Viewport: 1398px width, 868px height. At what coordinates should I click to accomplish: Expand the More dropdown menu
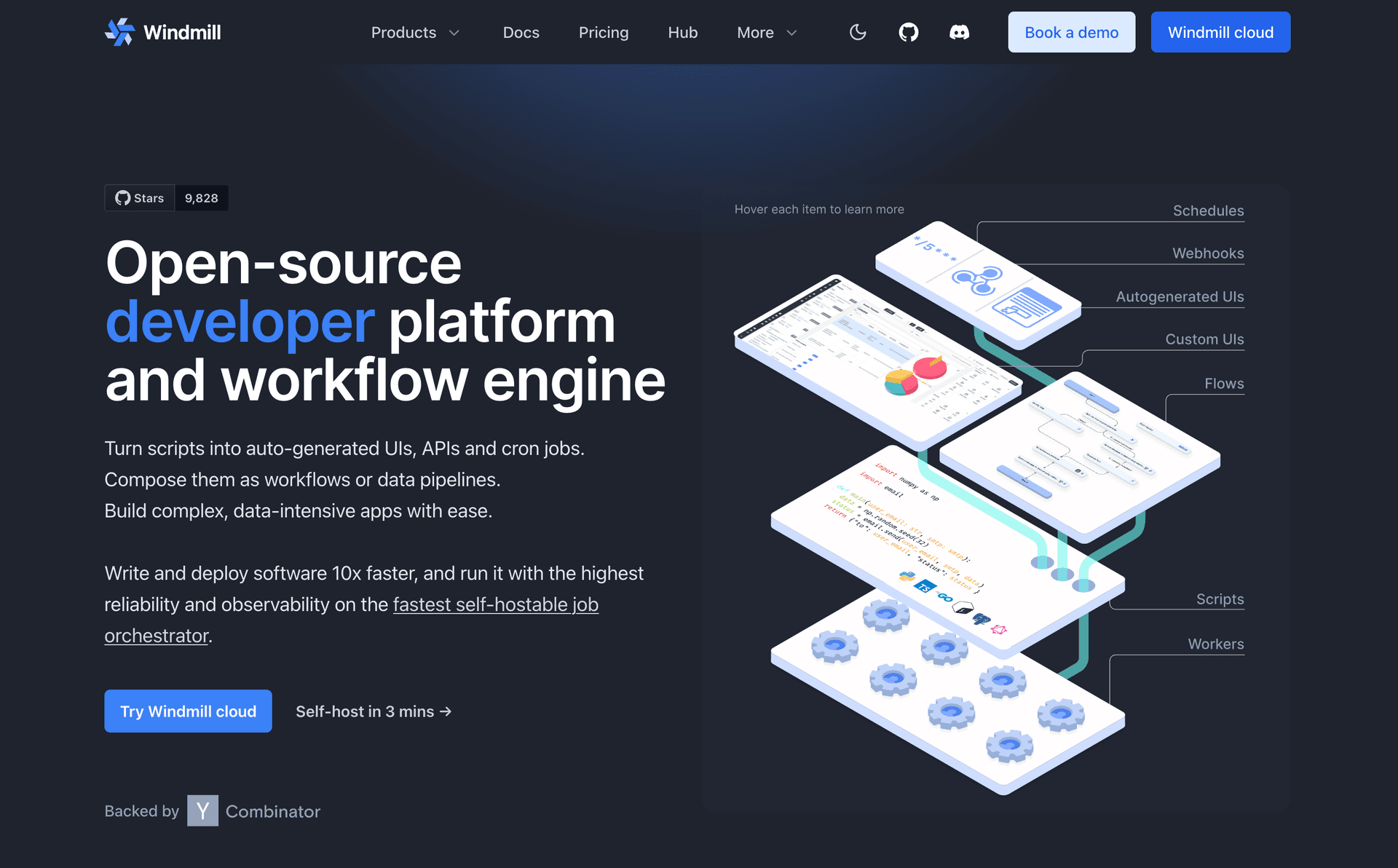pyautogui.click(x=767, y=32)
